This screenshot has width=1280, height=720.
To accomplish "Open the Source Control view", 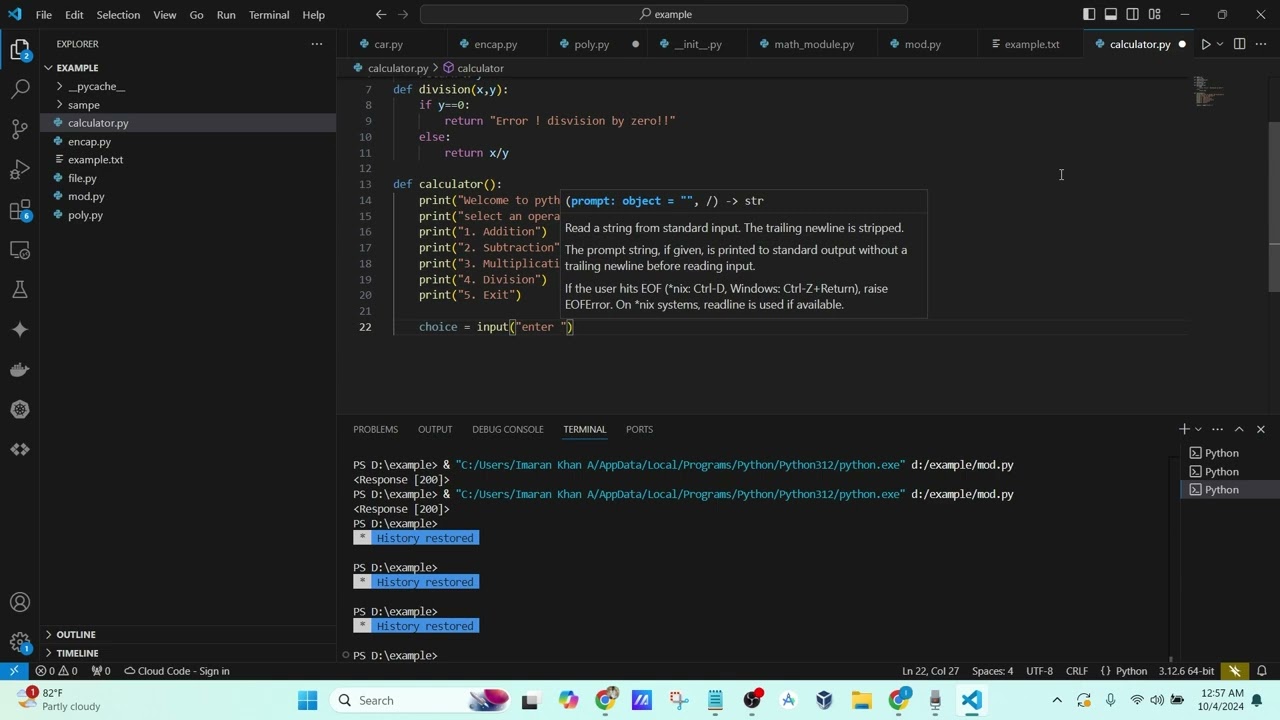I will tap(20, 129).
